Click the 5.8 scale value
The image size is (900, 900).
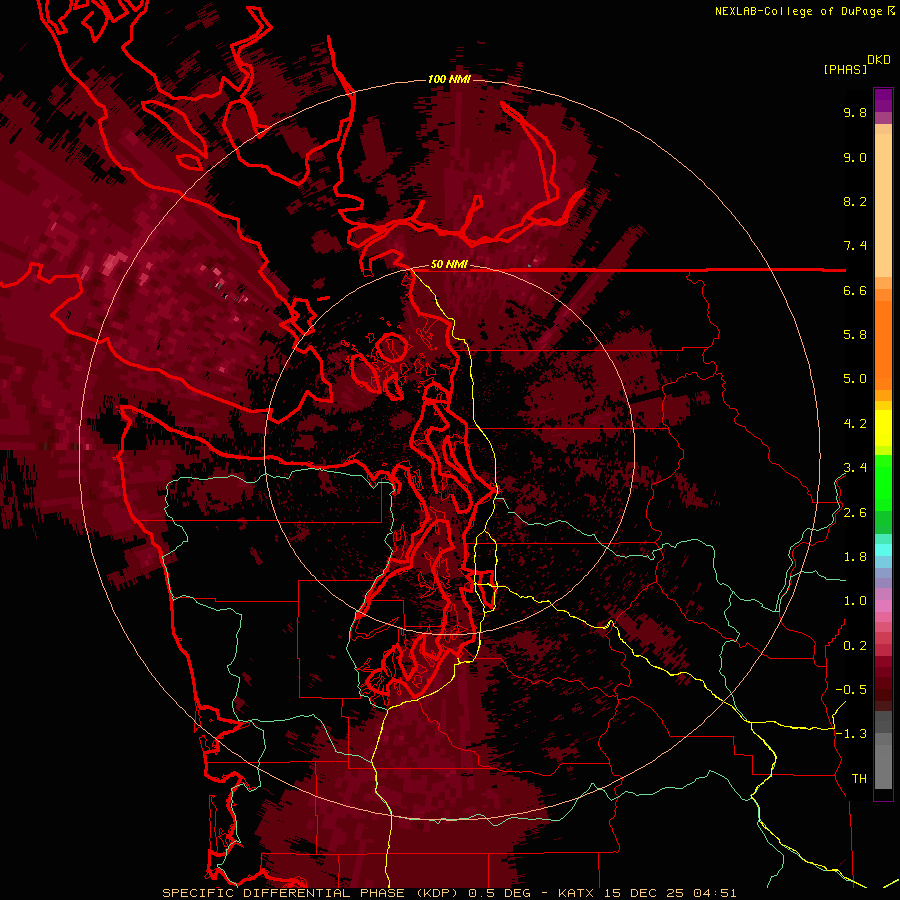(855, 335)
